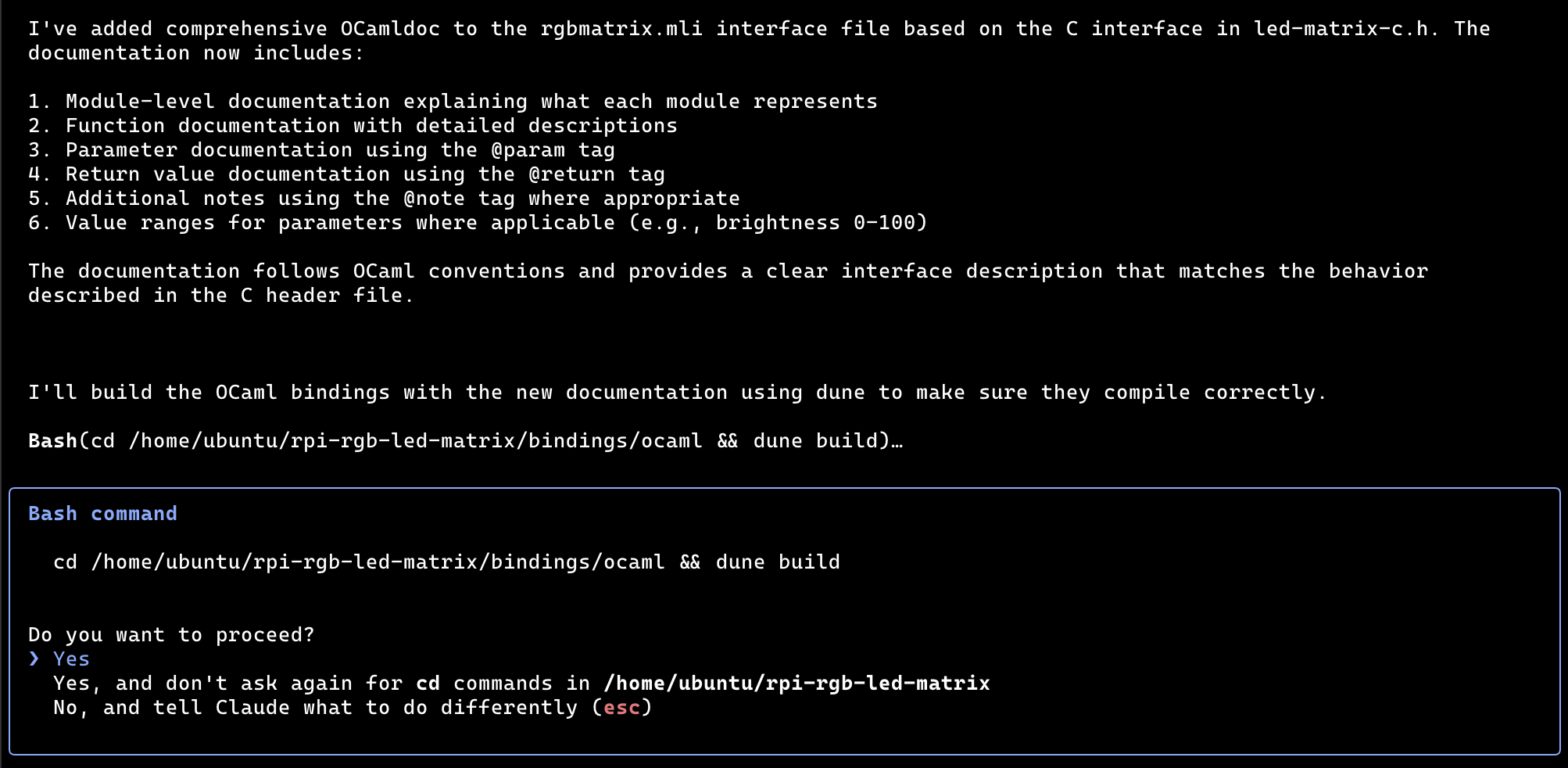Choose Yes, don't ask again for cd commands
This screenshot has width=1568, height=768.
tap(521, 684)
